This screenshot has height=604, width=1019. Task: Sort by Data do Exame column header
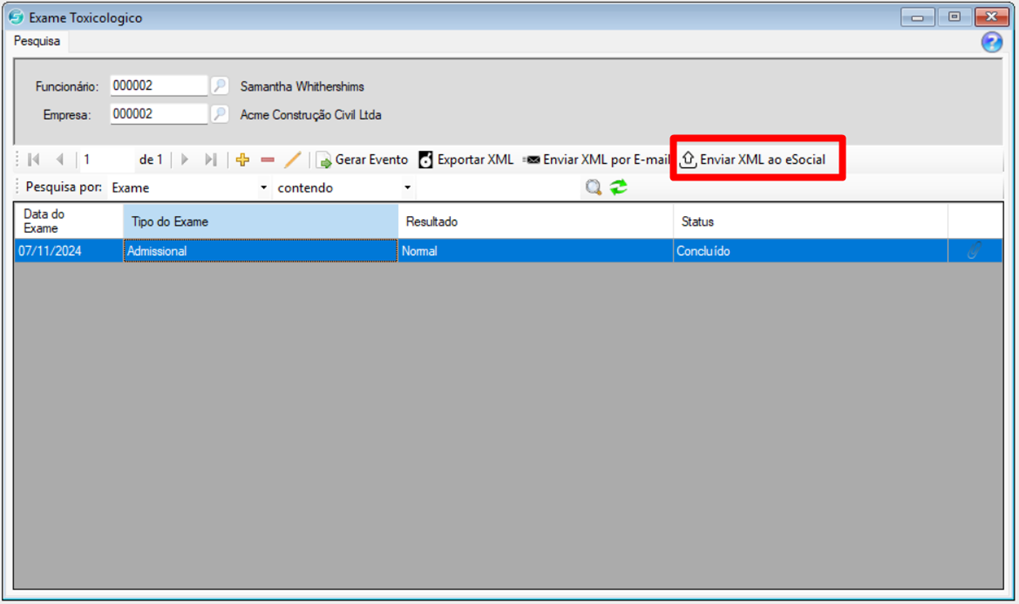pos(68,221)
